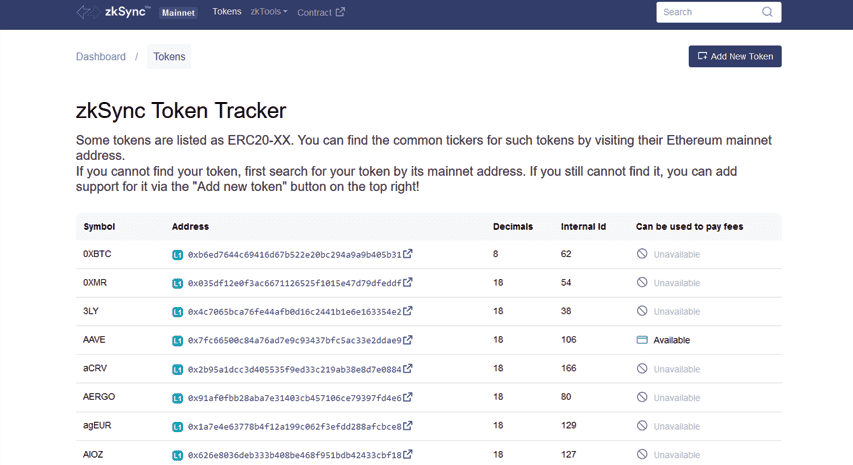
Task: Open external link icon for agEUR address
Action: point(407,425)
